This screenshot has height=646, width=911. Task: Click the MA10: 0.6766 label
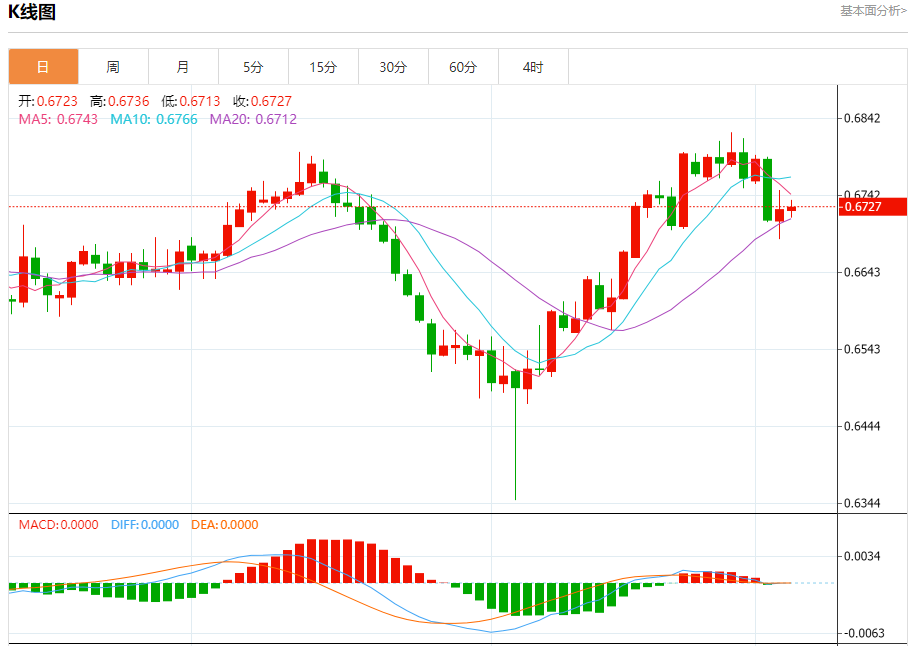point(154,119)
